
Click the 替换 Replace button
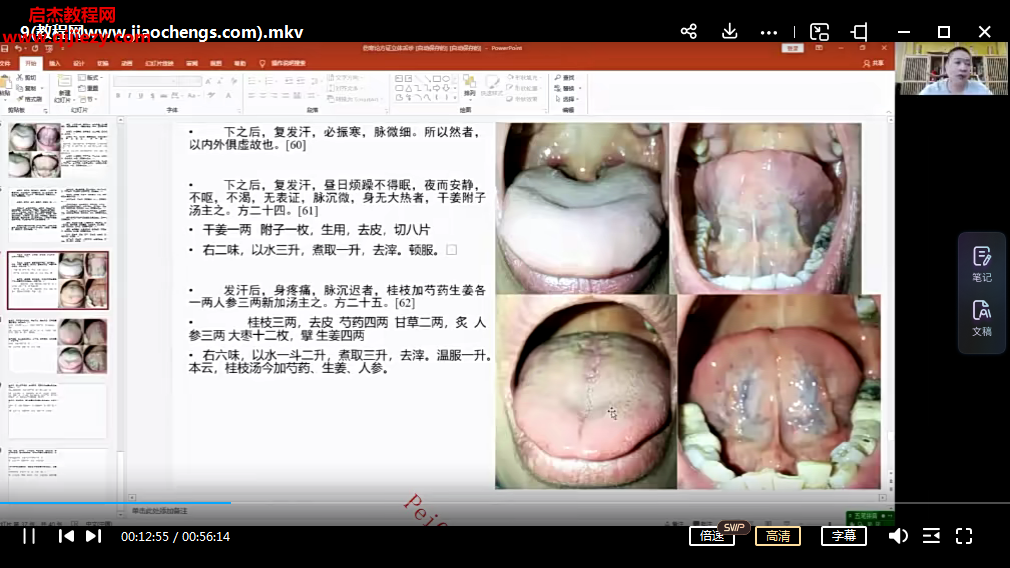click(x=567, y=88)
